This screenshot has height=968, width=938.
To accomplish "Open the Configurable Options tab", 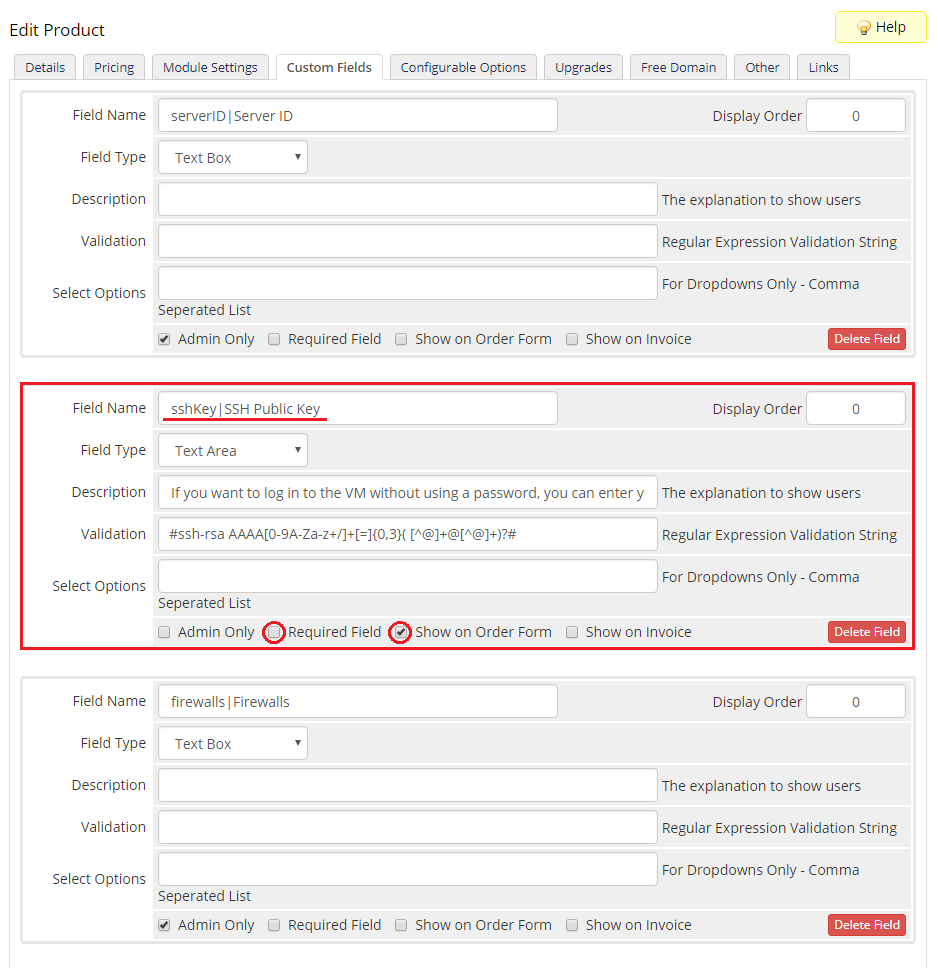I will click(x=463, y=67).
